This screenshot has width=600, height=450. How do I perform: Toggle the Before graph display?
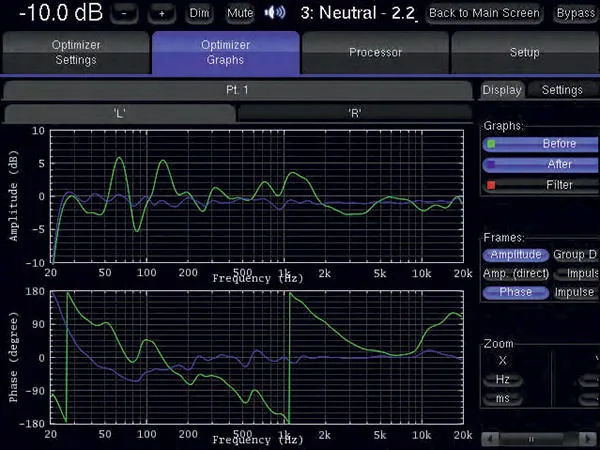click(541, 144)
